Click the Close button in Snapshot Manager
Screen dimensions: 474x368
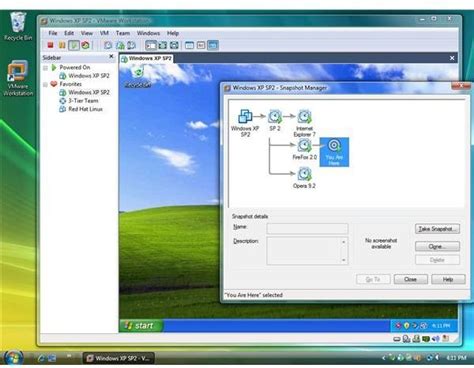tap(411, 279)
